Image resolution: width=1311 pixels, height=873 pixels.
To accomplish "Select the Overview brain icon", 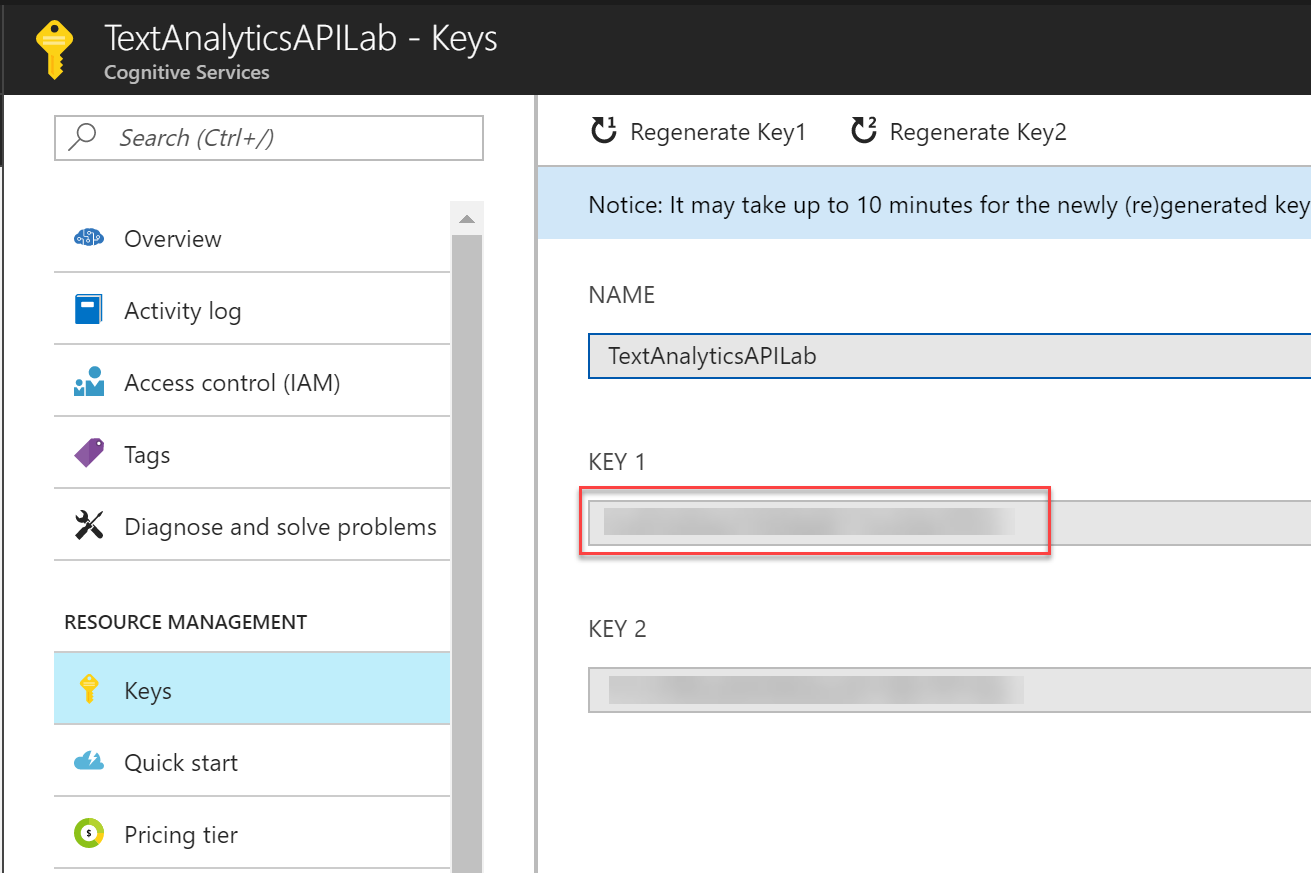I will [90, 238].
